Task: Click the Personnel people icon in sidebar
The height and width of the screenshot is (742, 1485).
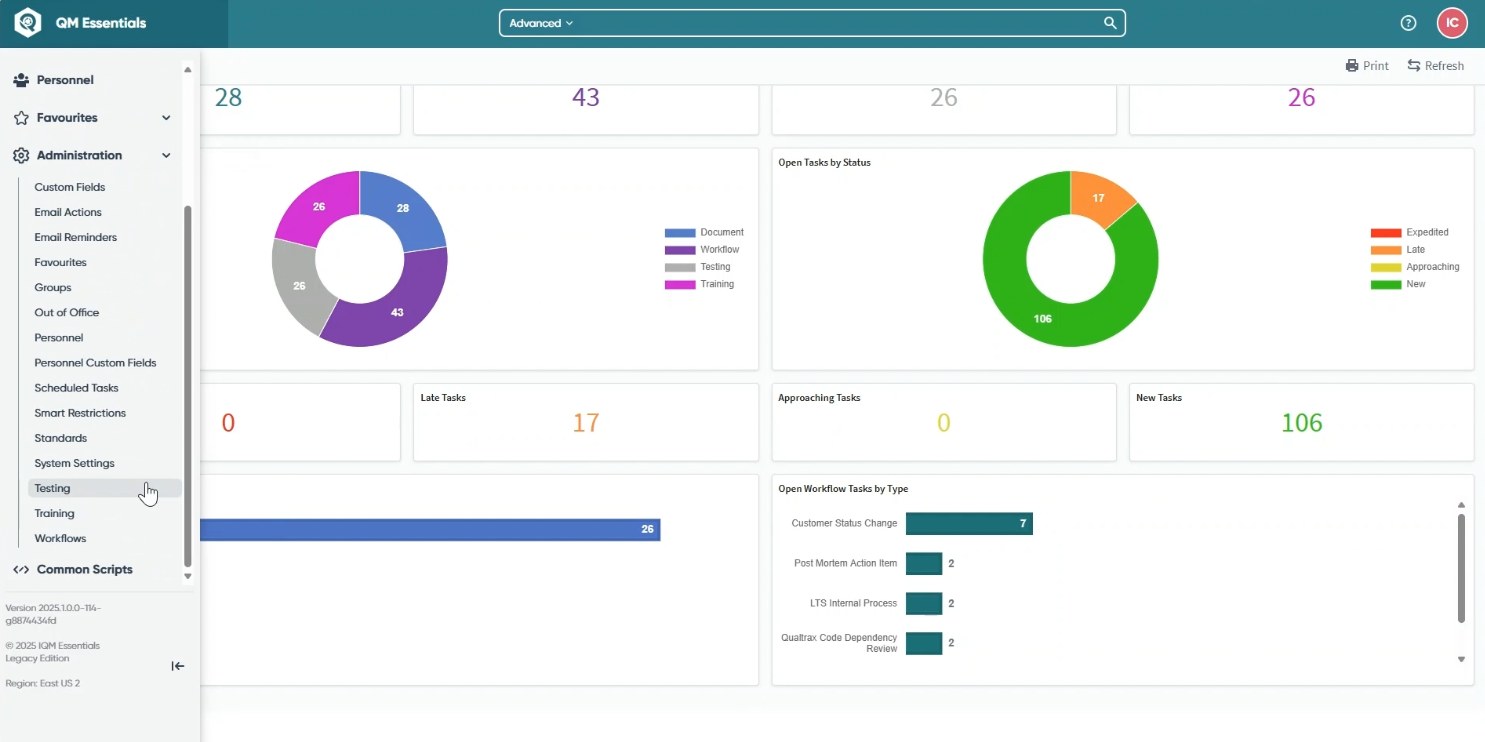Action: (x=21, y=80)
